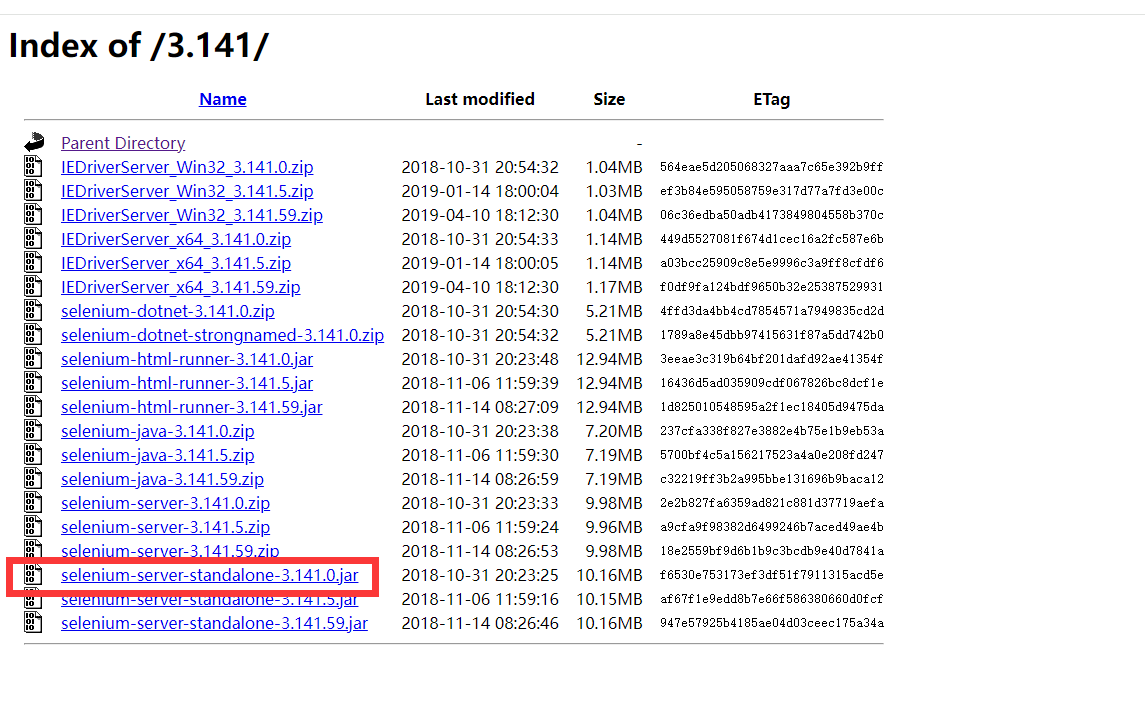
Task: Click file icon next to selenium-java-3.141.0.zip
Action: (34, 431)
